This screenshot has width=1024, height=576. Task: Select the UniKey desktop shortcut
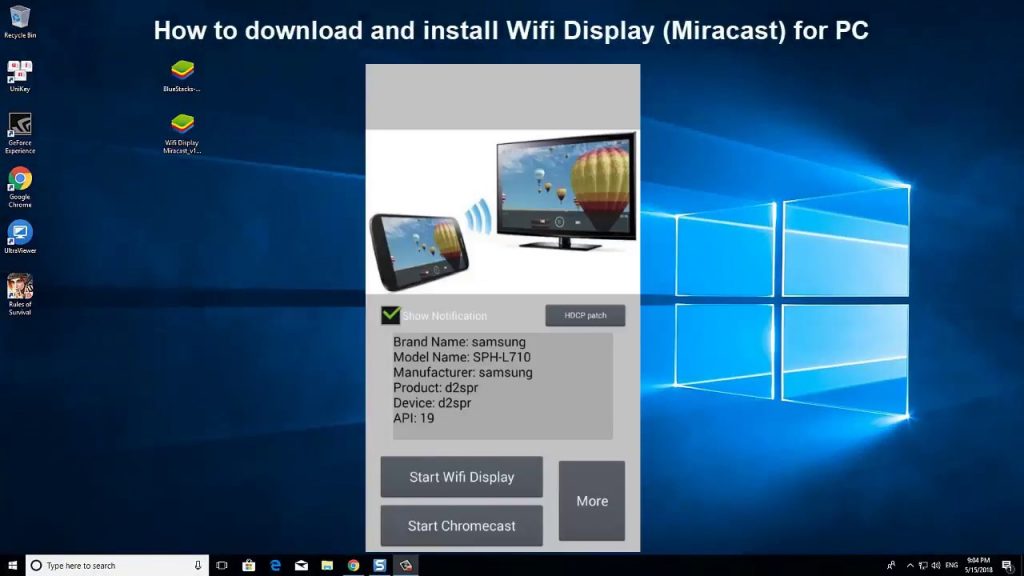click(x=20, y=76)
